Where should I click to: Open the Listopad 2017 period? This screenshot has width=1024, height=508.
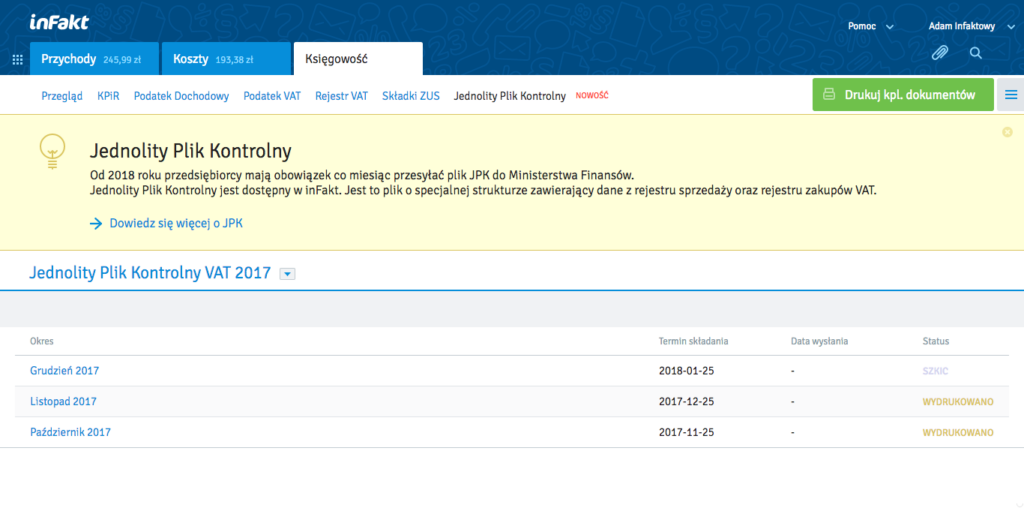click(x=63, y=402)
